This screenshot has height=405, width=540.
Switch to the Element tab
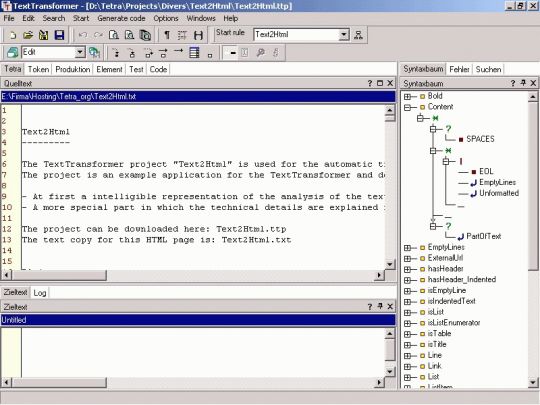109,69
